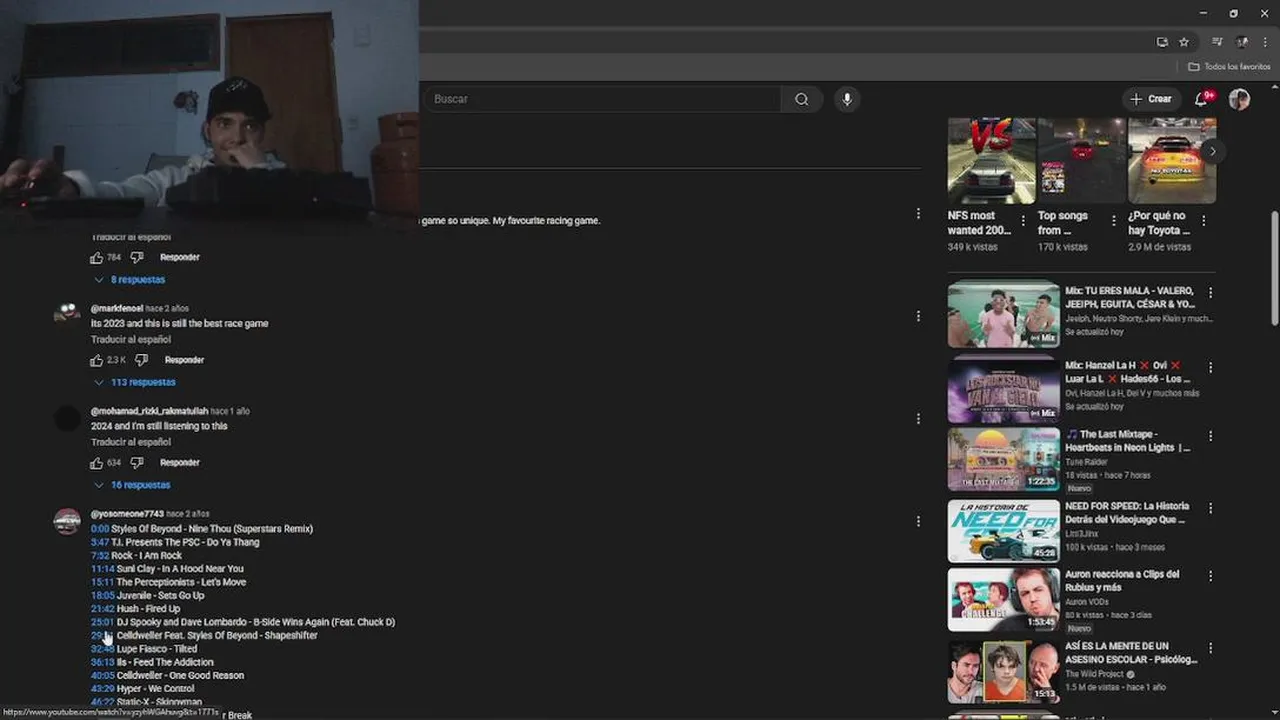The height and width of the screenshot is (720, 1280).
Task: Click the Buscar search field
Action: (603, 99)
